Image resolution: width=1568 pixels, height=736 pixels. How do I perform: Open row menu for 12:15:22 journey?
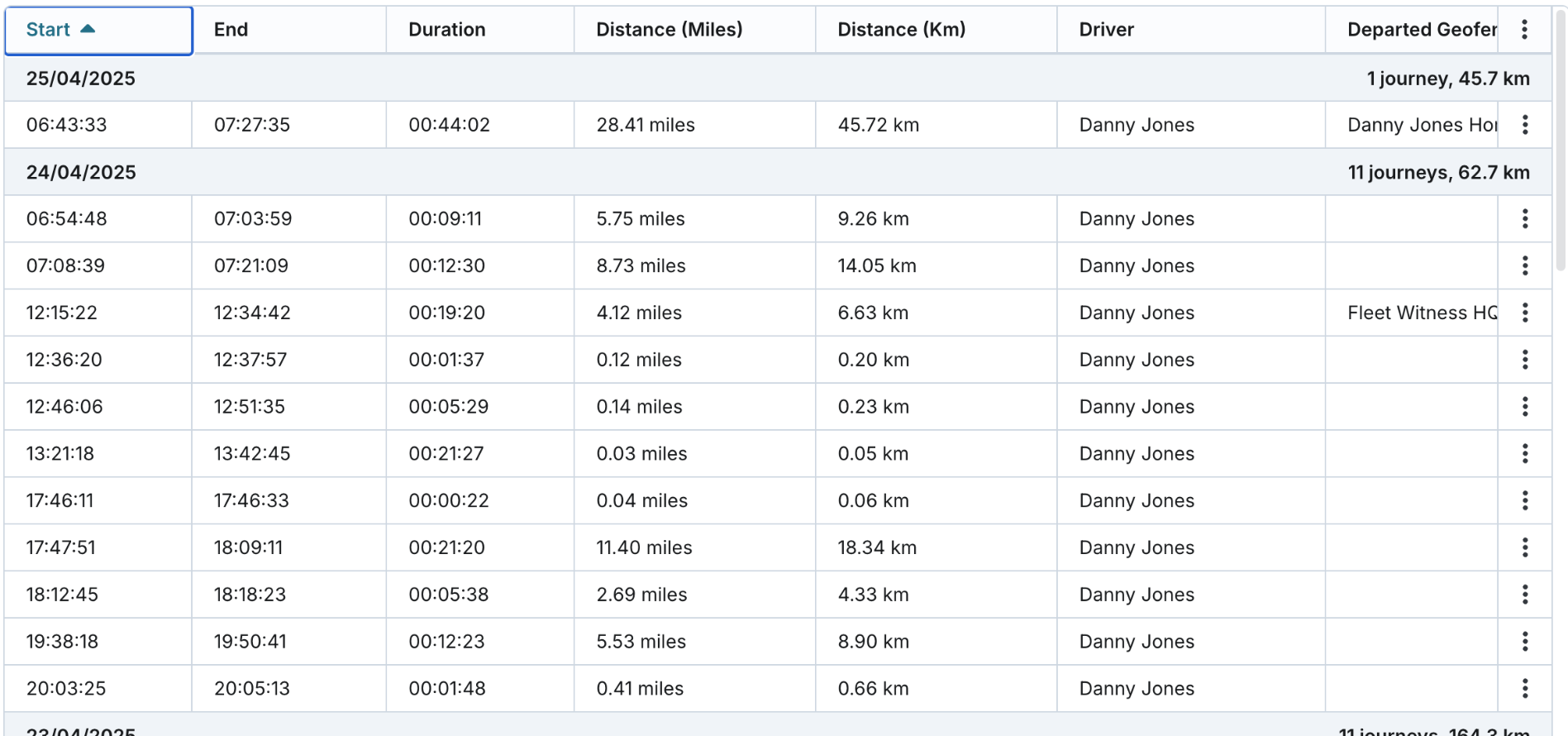point(1524,313)
